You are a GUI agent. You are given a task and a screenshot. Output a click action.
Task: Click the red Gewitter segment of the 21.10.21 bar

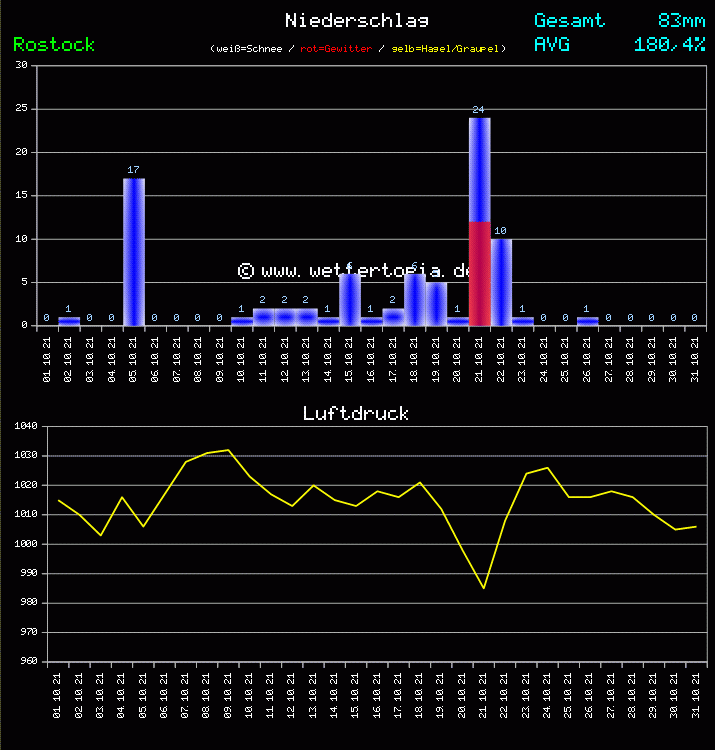click(x=480, y=273)
